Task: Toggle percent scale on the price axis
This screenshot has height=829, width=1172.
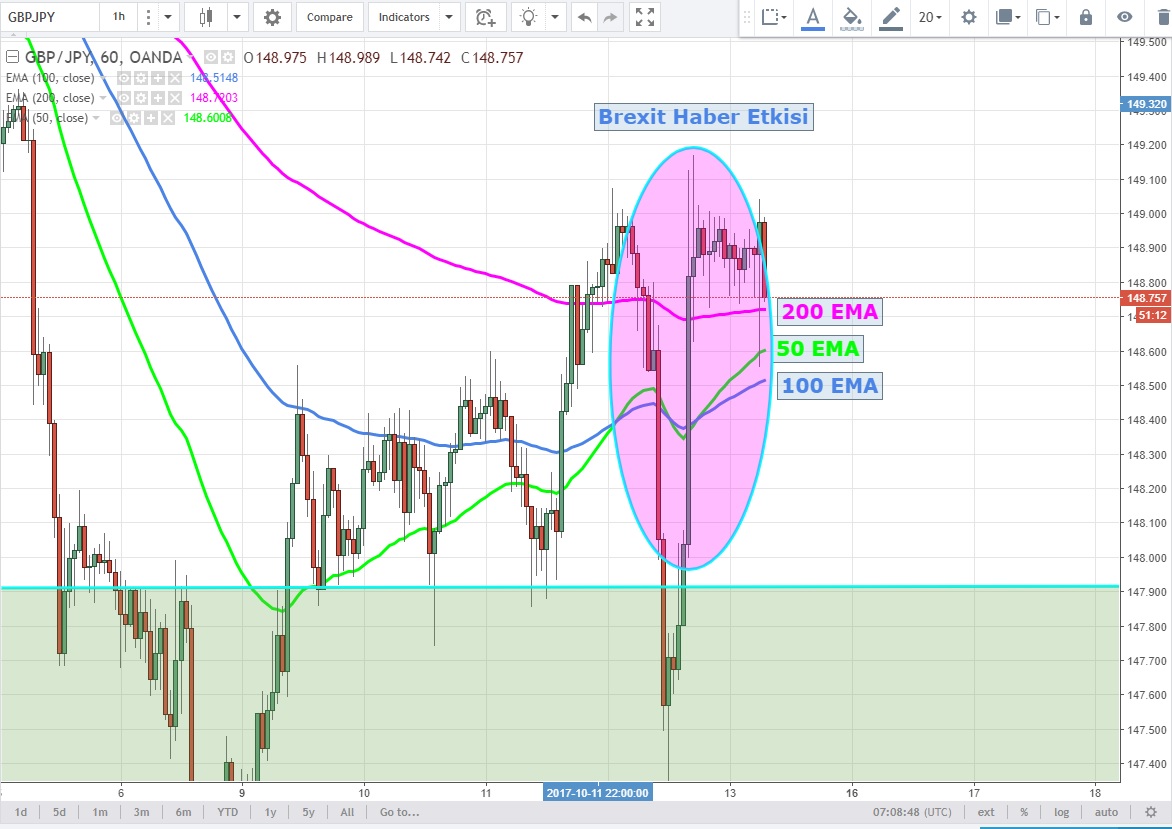Action: (x=1024, y=812)
